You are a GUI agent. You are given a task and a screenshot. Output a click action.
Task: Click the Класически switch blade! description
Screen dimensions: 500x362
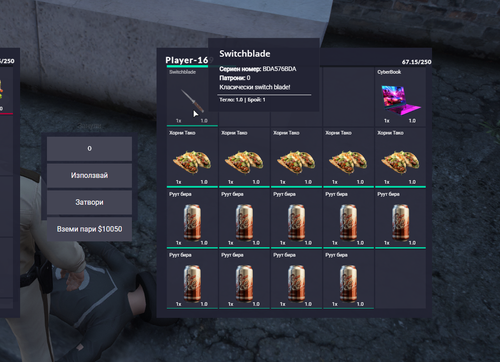click(255, 87)
